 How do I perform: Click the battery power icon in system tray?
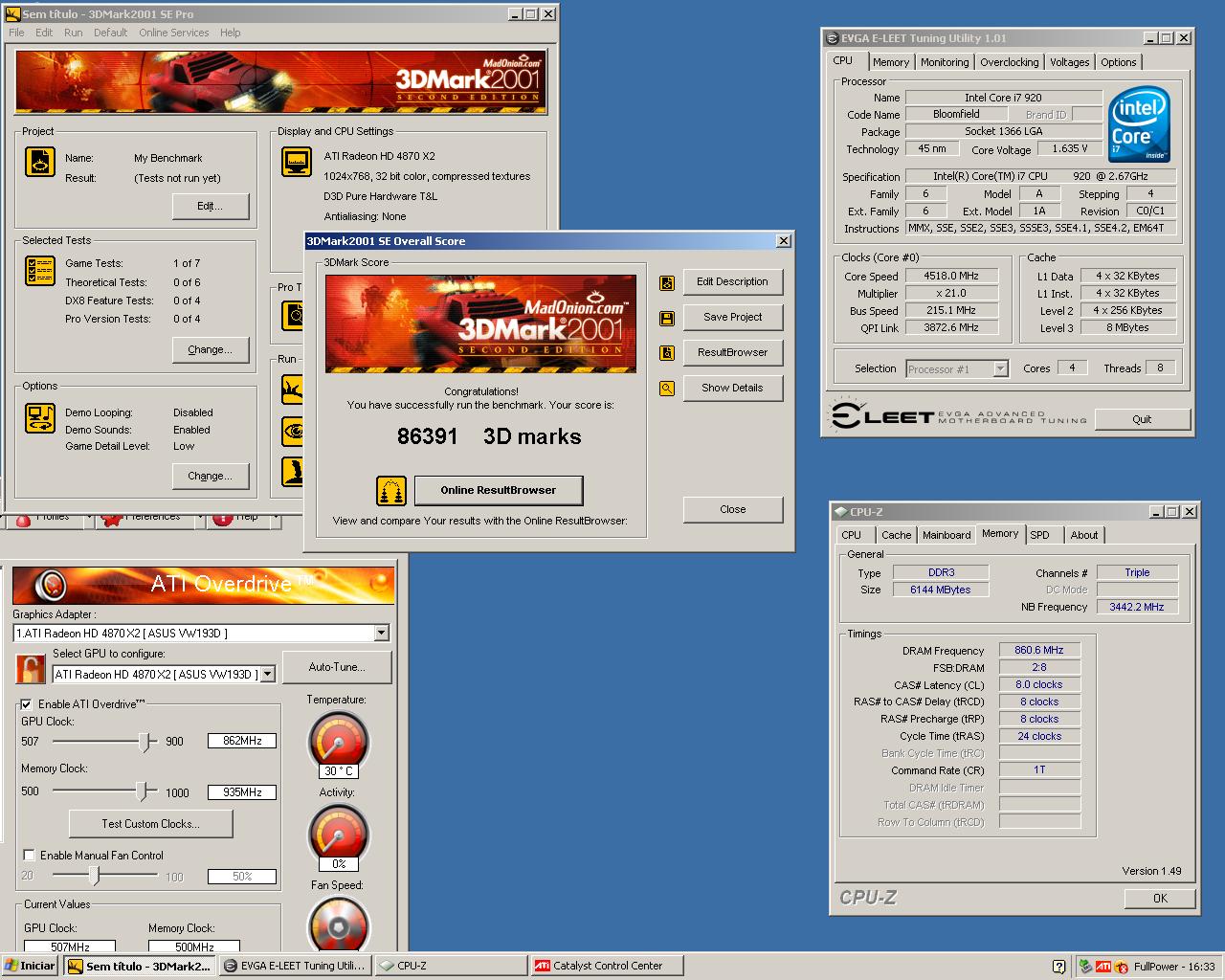1086,967
